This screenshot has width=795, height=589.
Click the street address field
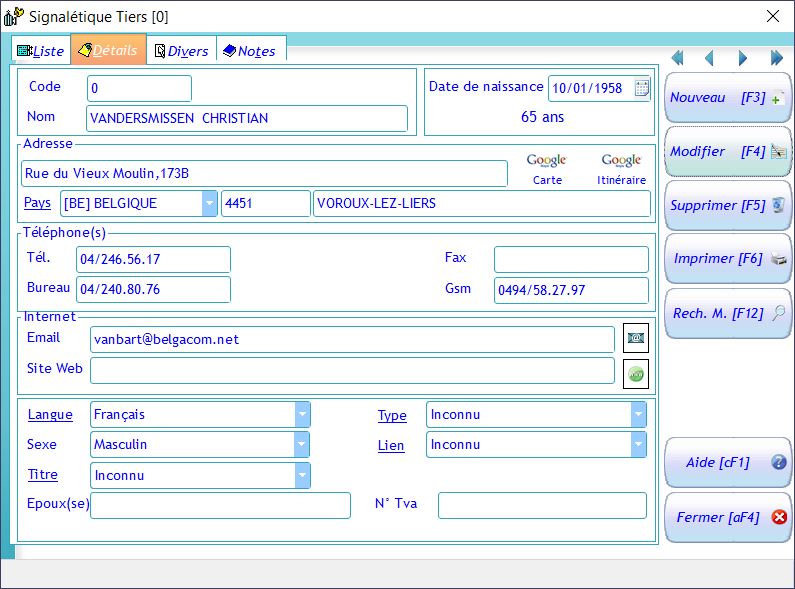click(264, 173)
